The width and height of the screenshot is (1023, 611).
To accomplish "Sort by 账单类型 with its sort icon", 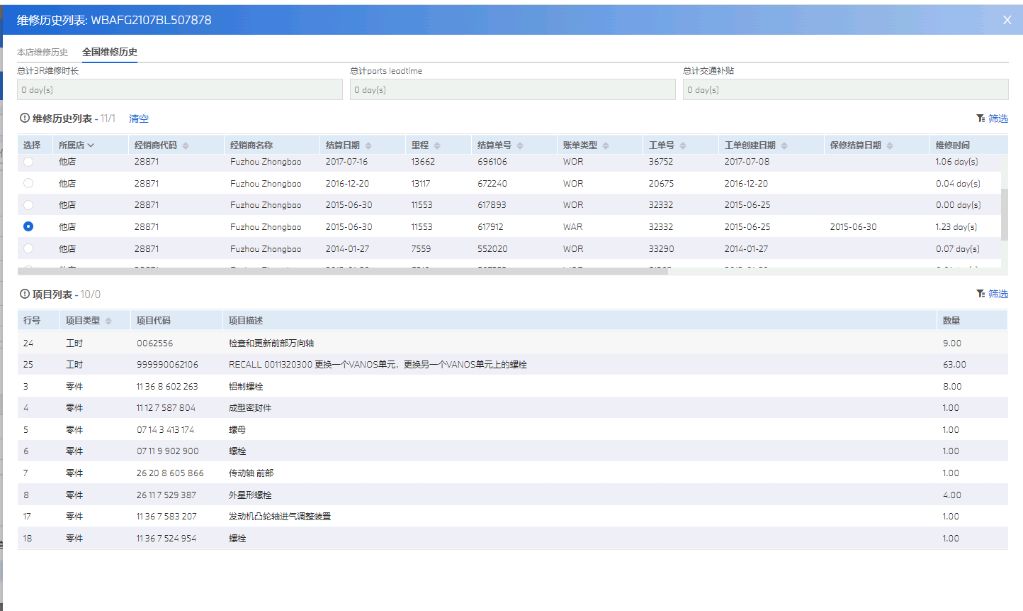I will coord(606,145).
